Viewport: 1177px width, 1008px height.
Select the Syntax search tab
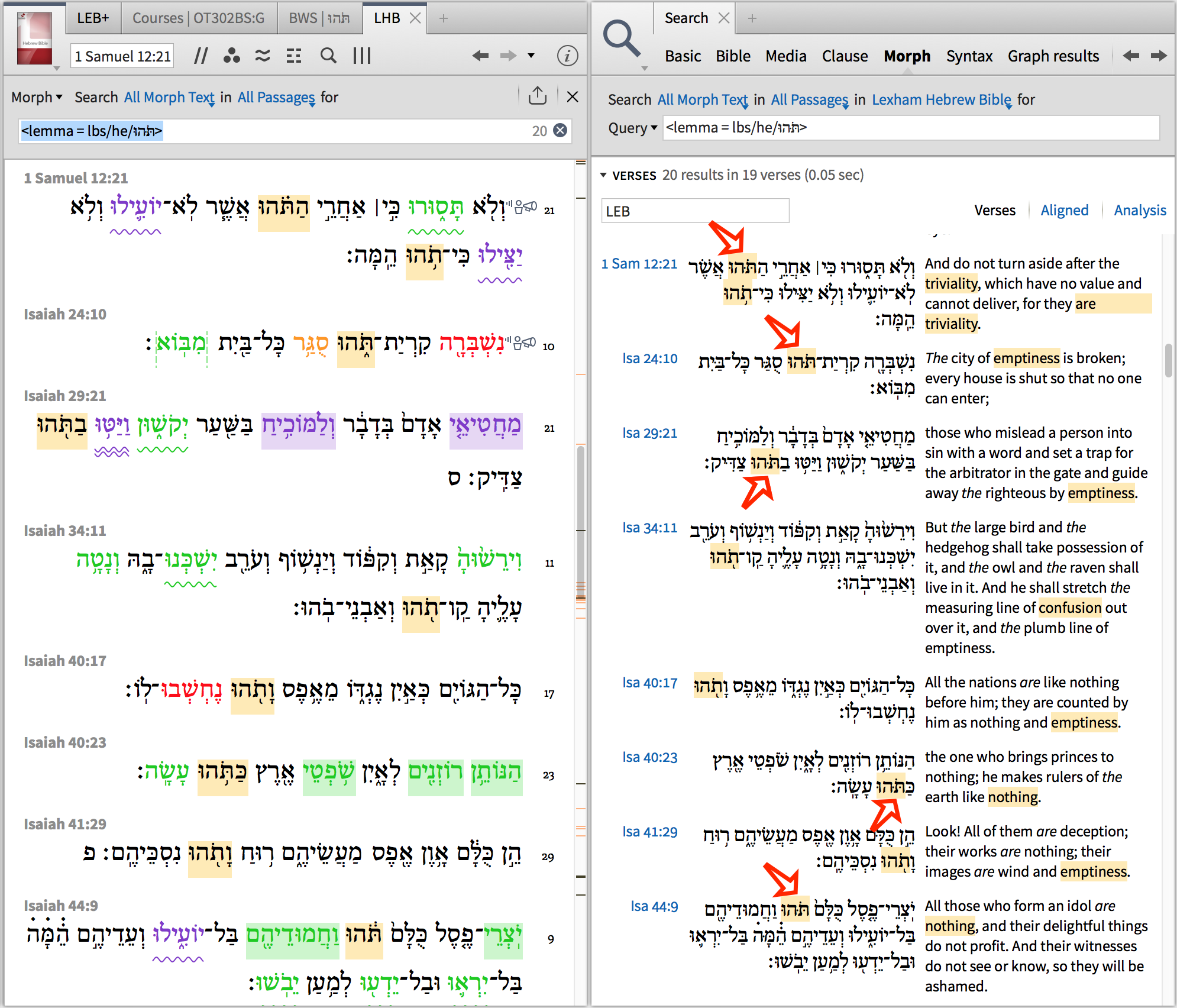click(969, 56)
